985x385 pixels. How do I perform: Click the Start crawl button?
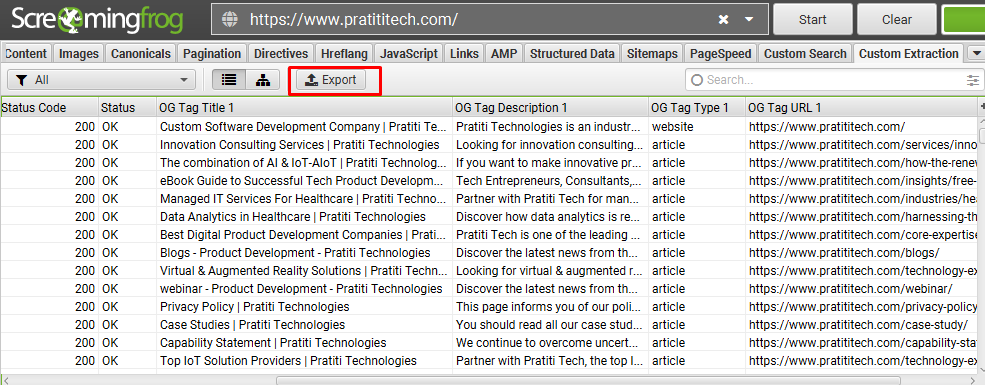pyautogui.click(x=812, y=19)
